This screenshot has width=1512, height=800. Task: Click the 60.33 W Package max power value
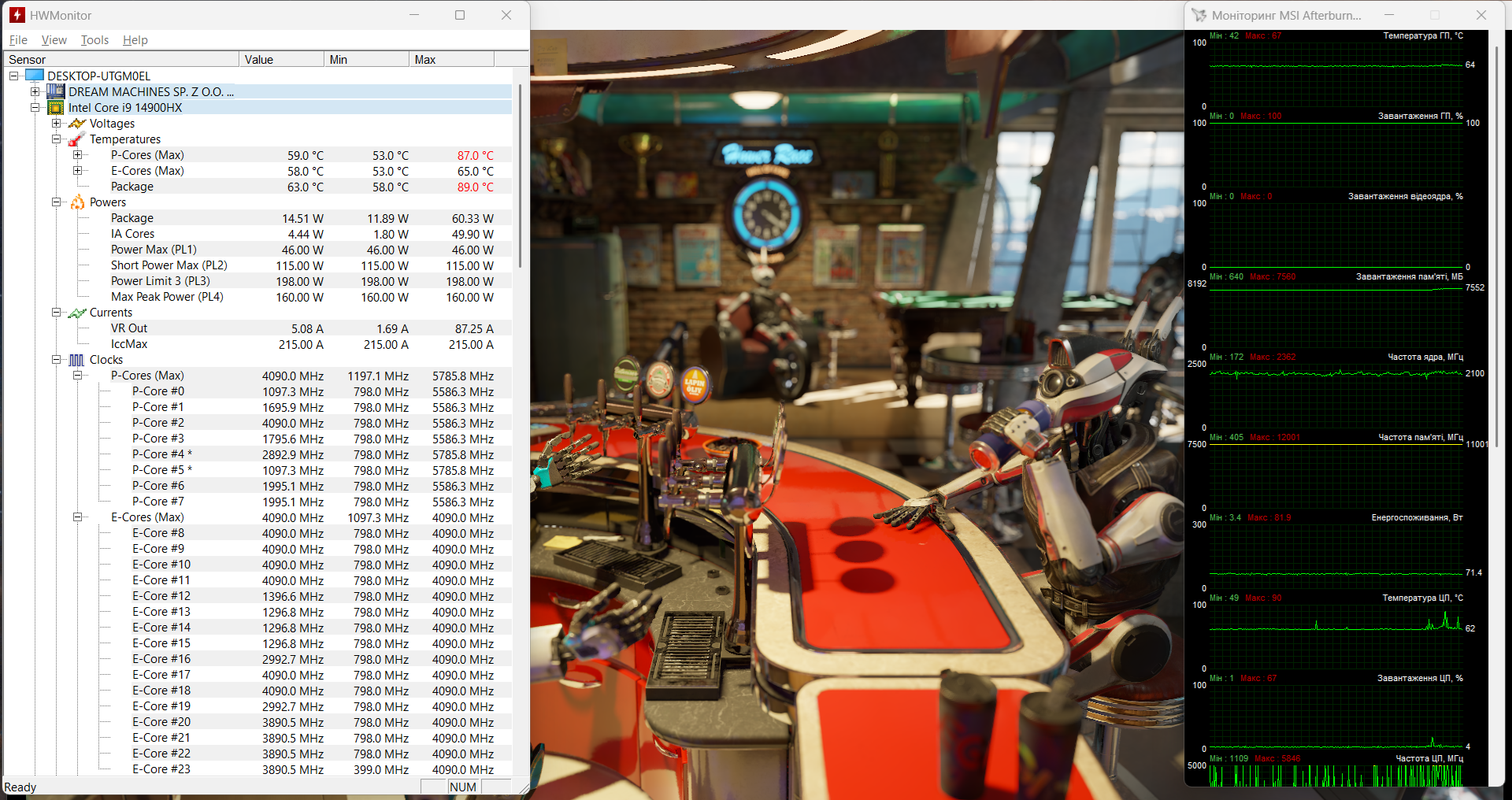click(472, 218)
